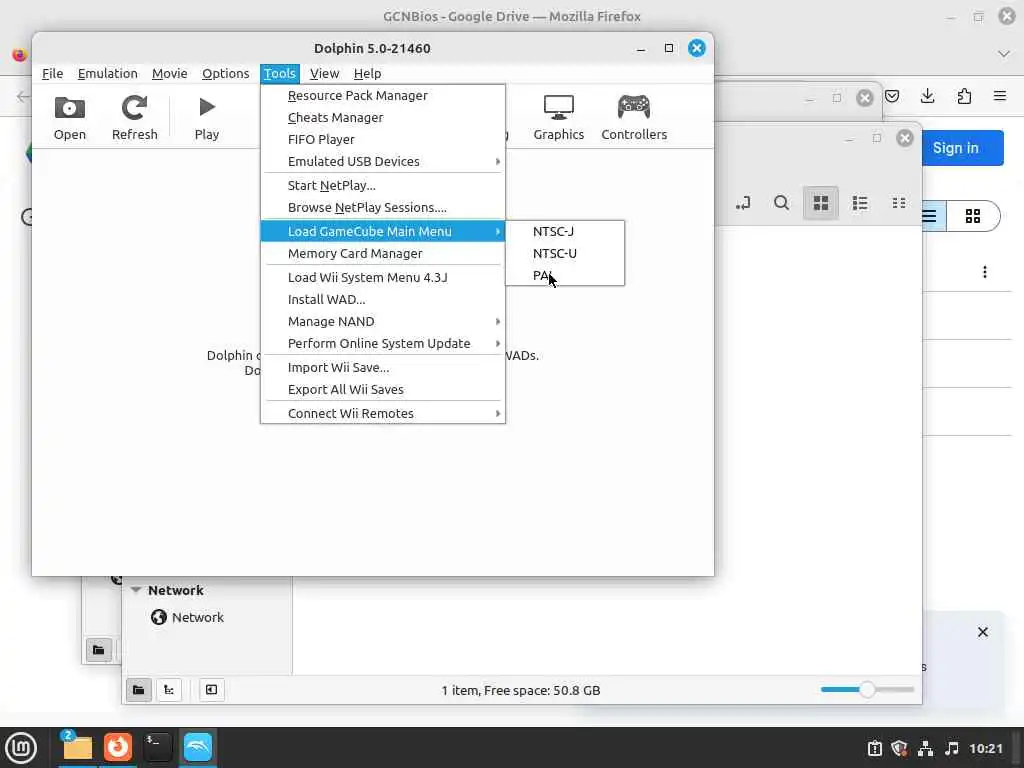Expand Manage NAND submenu
The height and width of the screenshot is (768, 1024).
[383, 321]
